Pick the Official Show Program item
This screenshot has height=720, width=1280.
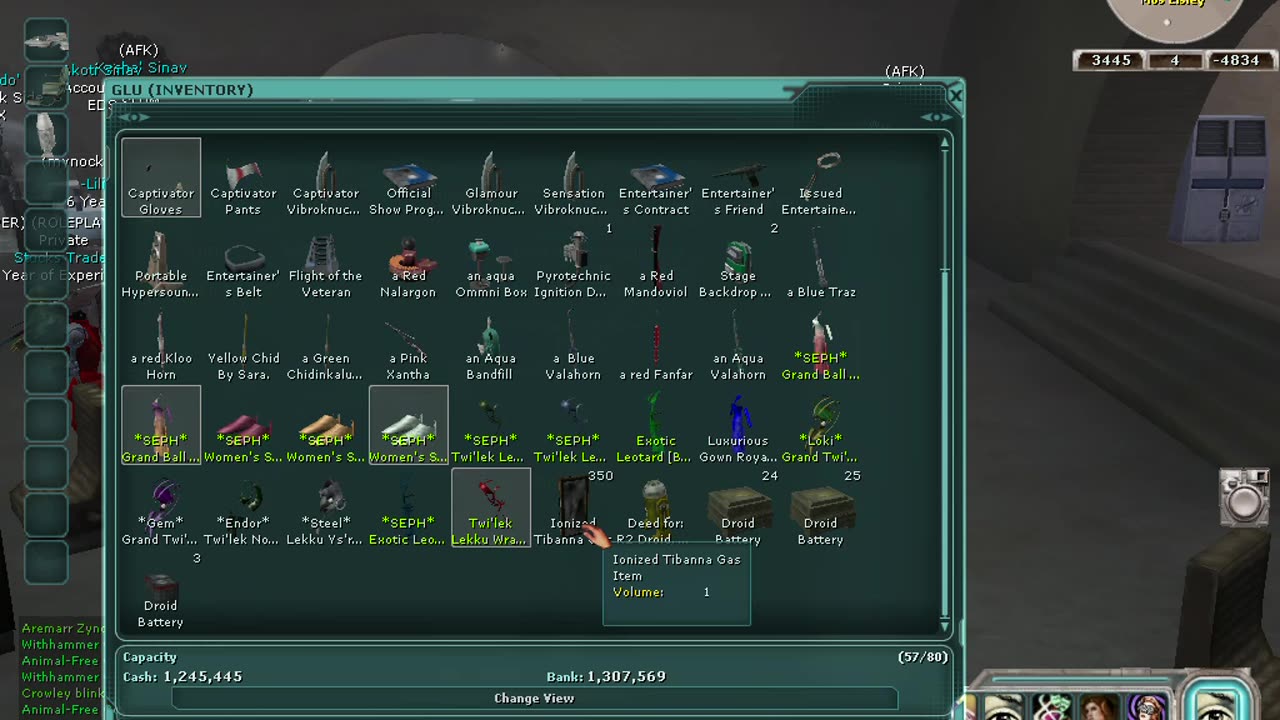(408, 178)
